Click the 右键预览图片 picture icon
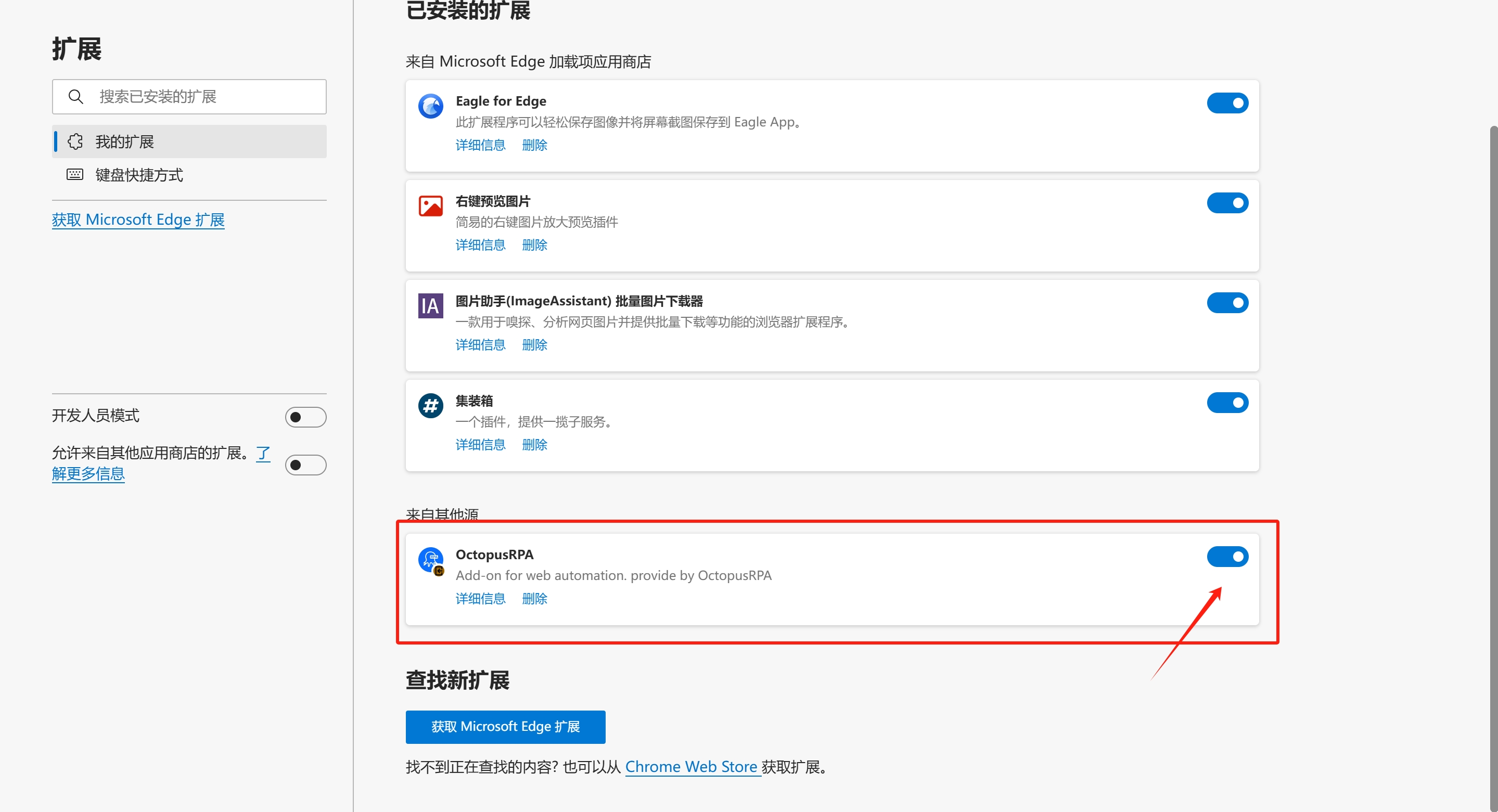Screen dimensions: 1498x812 click(x=430, y=206)
